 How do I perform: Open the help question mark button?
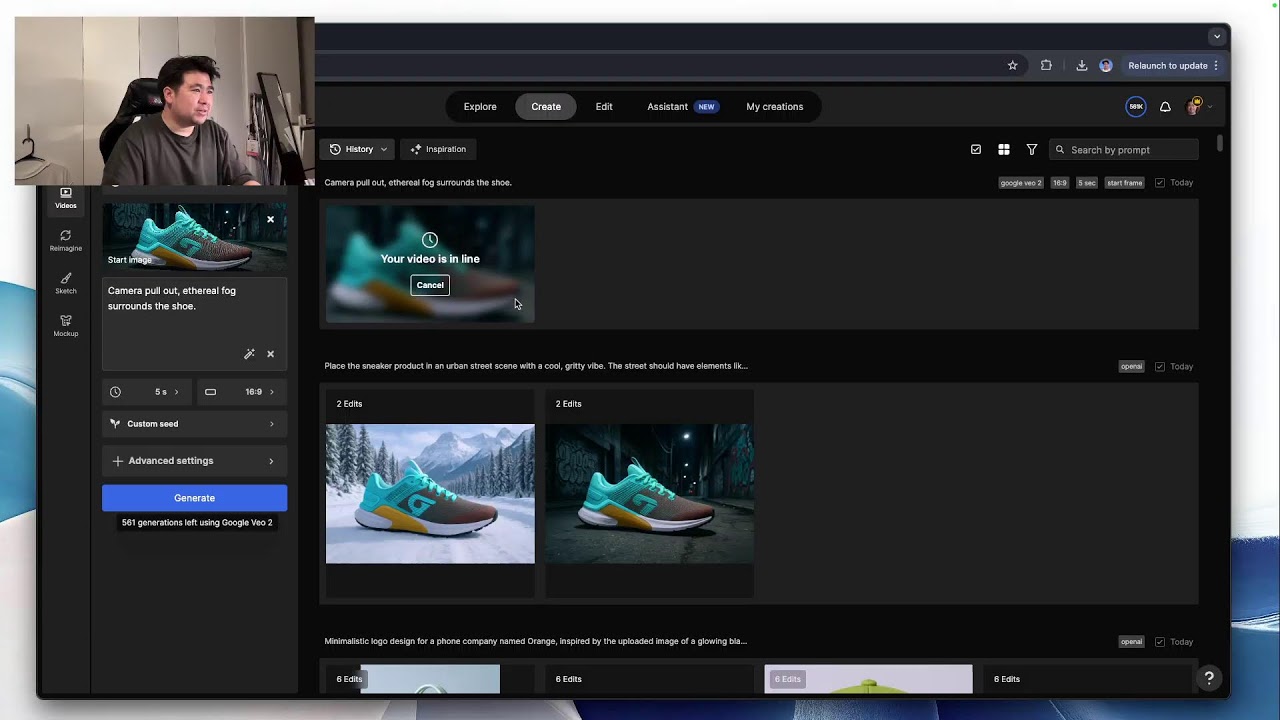tap(1209, 678)
